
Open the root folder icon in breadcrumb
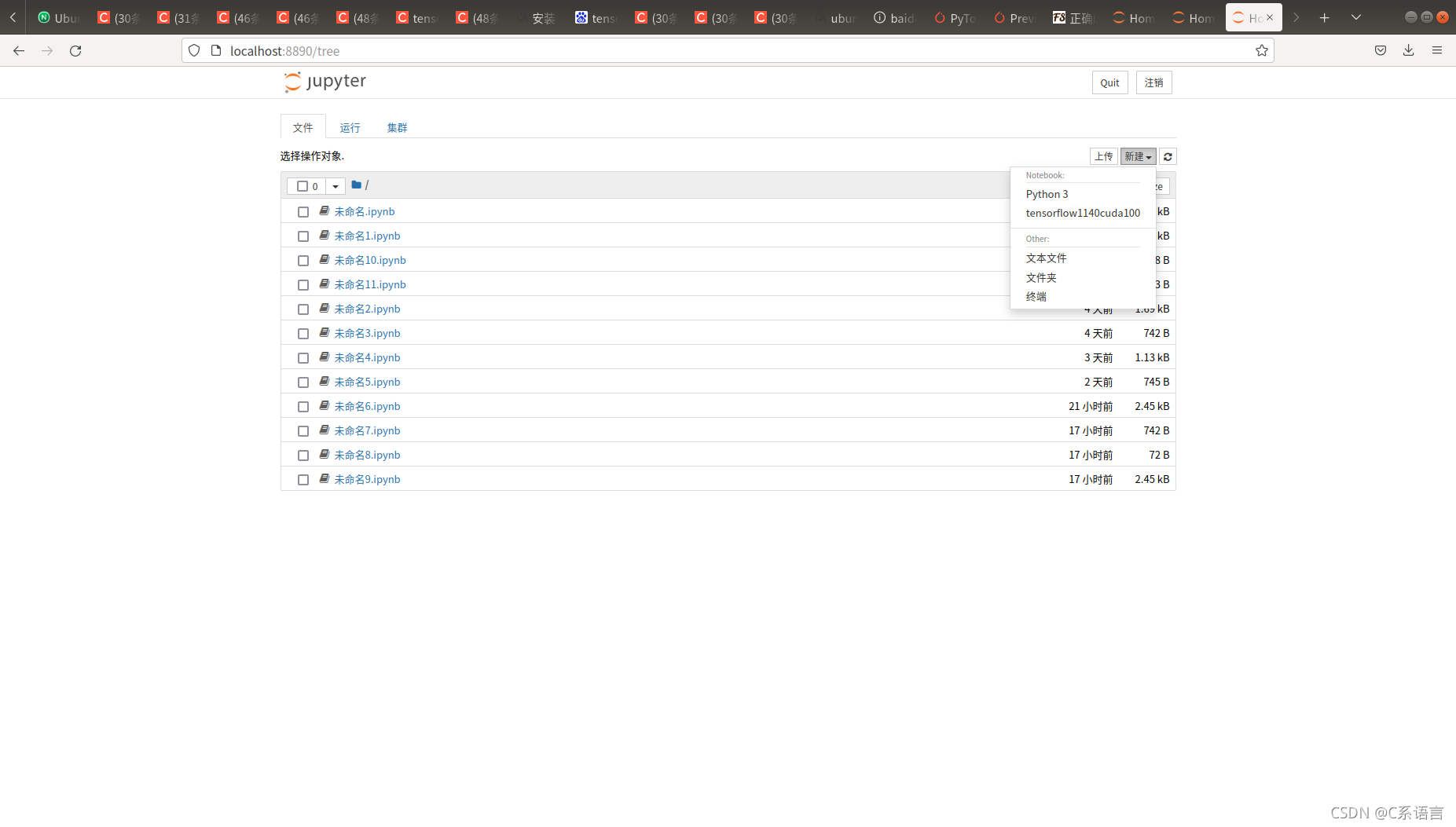point(356,185)
